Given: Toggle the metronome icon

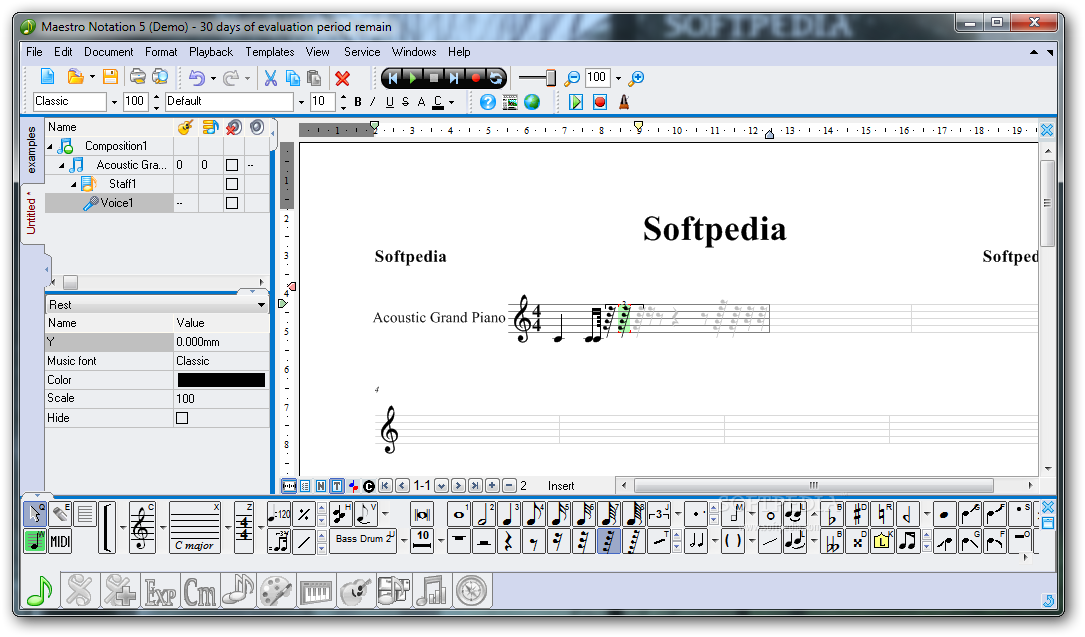Looking at the screenshot, I should tap(624, 102).
